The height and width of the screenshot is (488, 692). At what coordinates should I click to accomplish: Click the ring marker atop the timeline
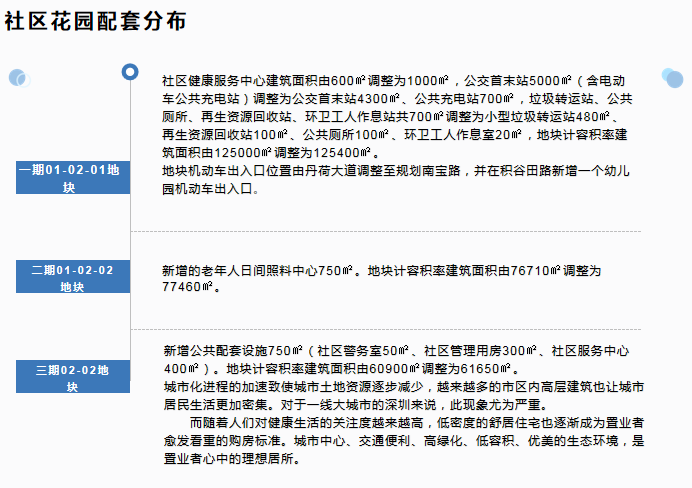[x=129, y=71]
